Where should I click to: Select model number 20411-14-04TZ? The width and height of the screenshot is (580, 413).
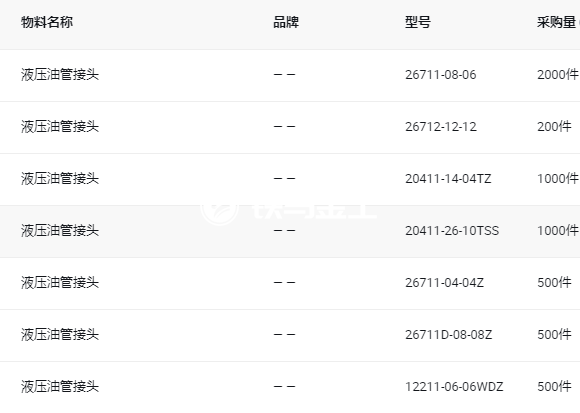tap(448, 179)
